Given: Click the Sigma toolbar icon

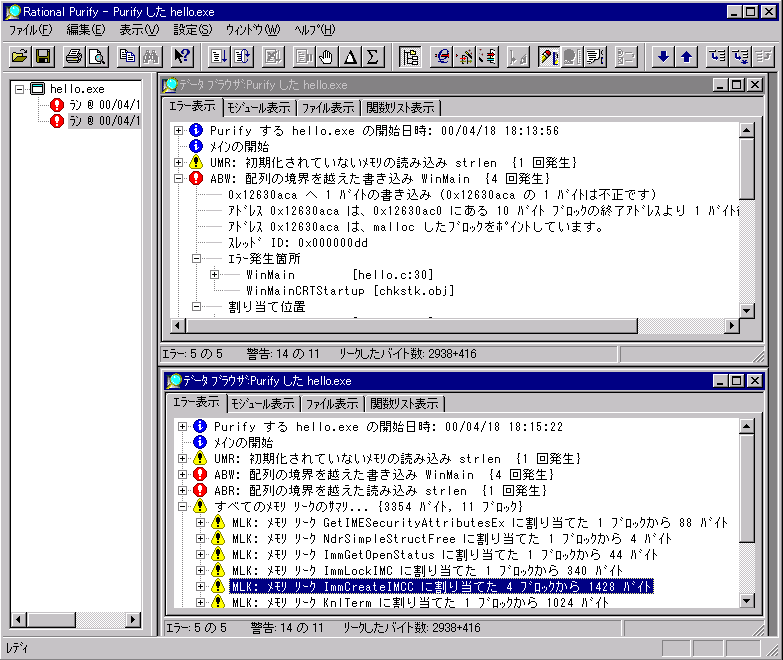Looking at the screenshot, I should point(372,56).
